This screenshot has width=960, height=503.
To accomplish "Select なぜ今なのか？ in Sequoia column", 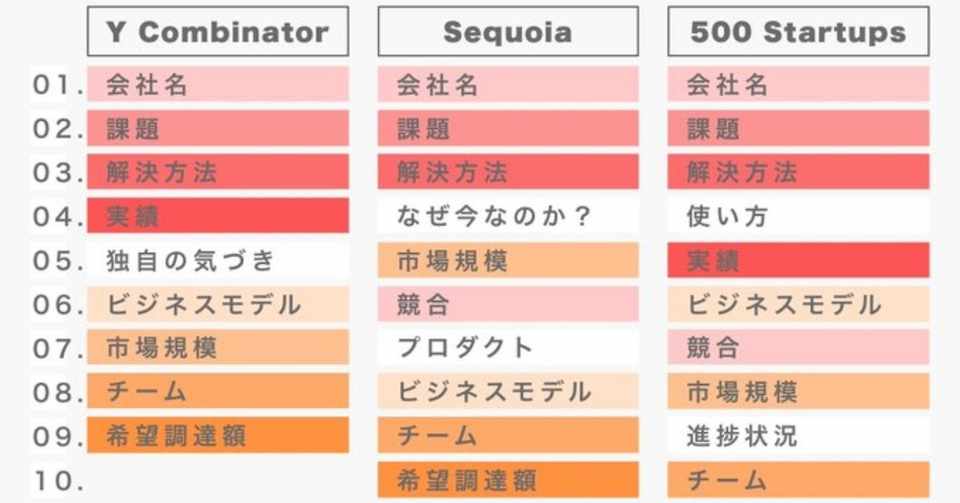I will point(507,216).
